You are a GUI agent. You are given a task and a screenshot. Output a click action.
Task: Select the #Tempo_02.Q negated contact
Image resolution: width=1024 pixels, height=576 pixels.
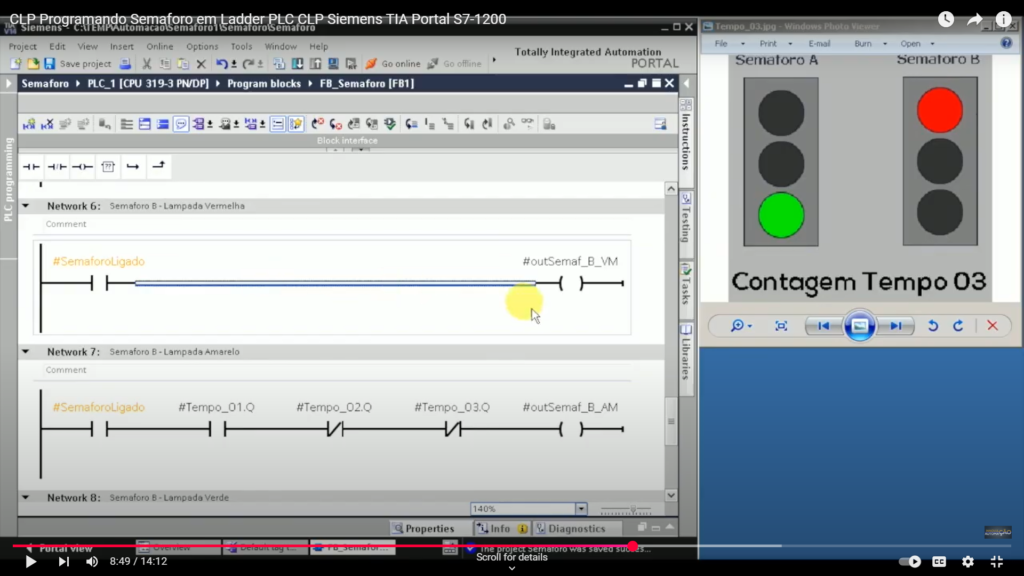(x=334, y=429)
